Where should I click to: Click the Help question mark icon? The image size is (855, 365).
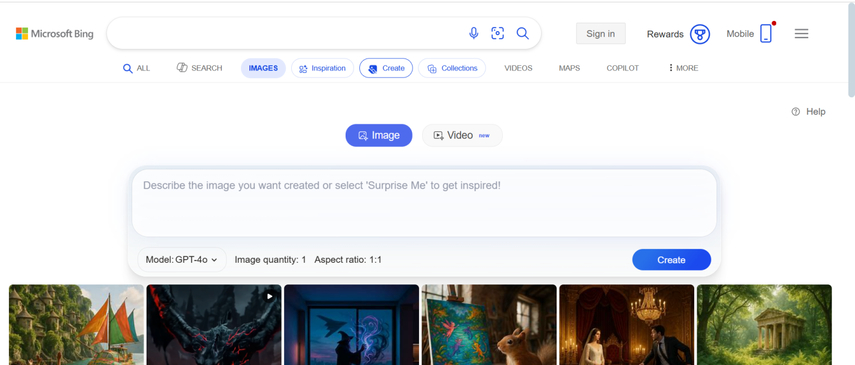[x=796, y=111]
